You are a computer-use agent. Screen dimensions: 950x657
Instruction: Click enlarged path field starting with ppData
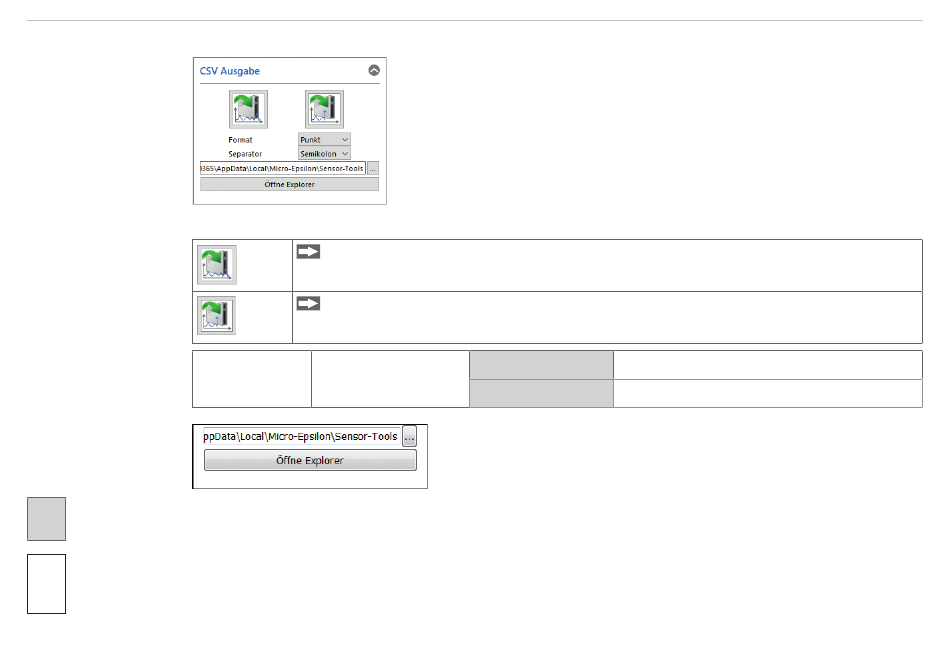[x=300, y=437]
